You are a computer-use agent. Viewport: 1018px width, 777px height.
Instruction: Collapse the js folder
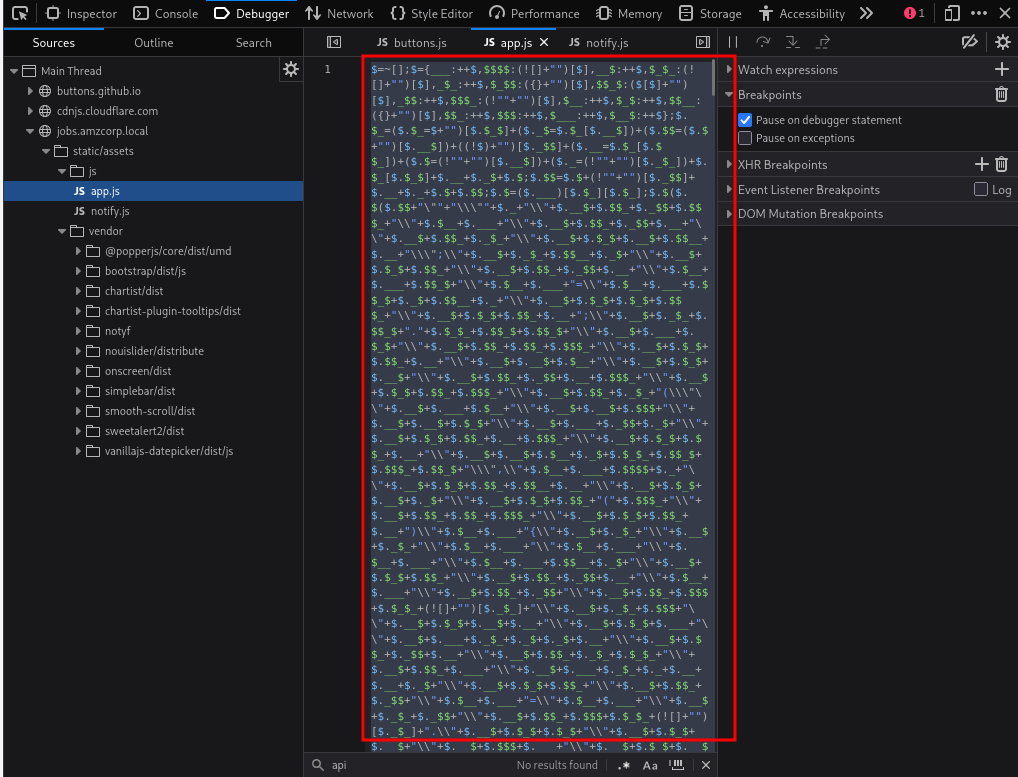pos(62,171)
